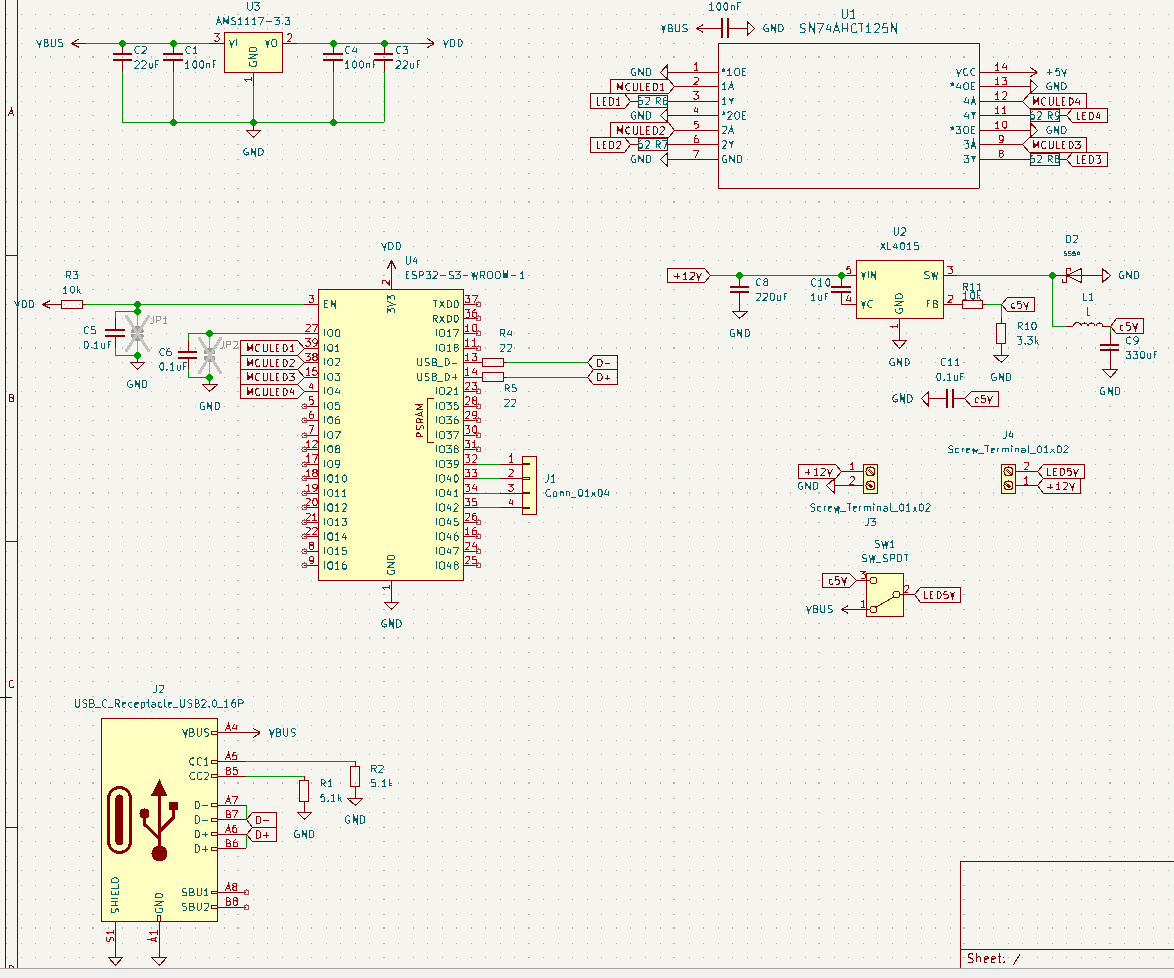Click the 3.3k resistor R10
This screenshot has height=978, width=1174.
(x=1000, y=333)
